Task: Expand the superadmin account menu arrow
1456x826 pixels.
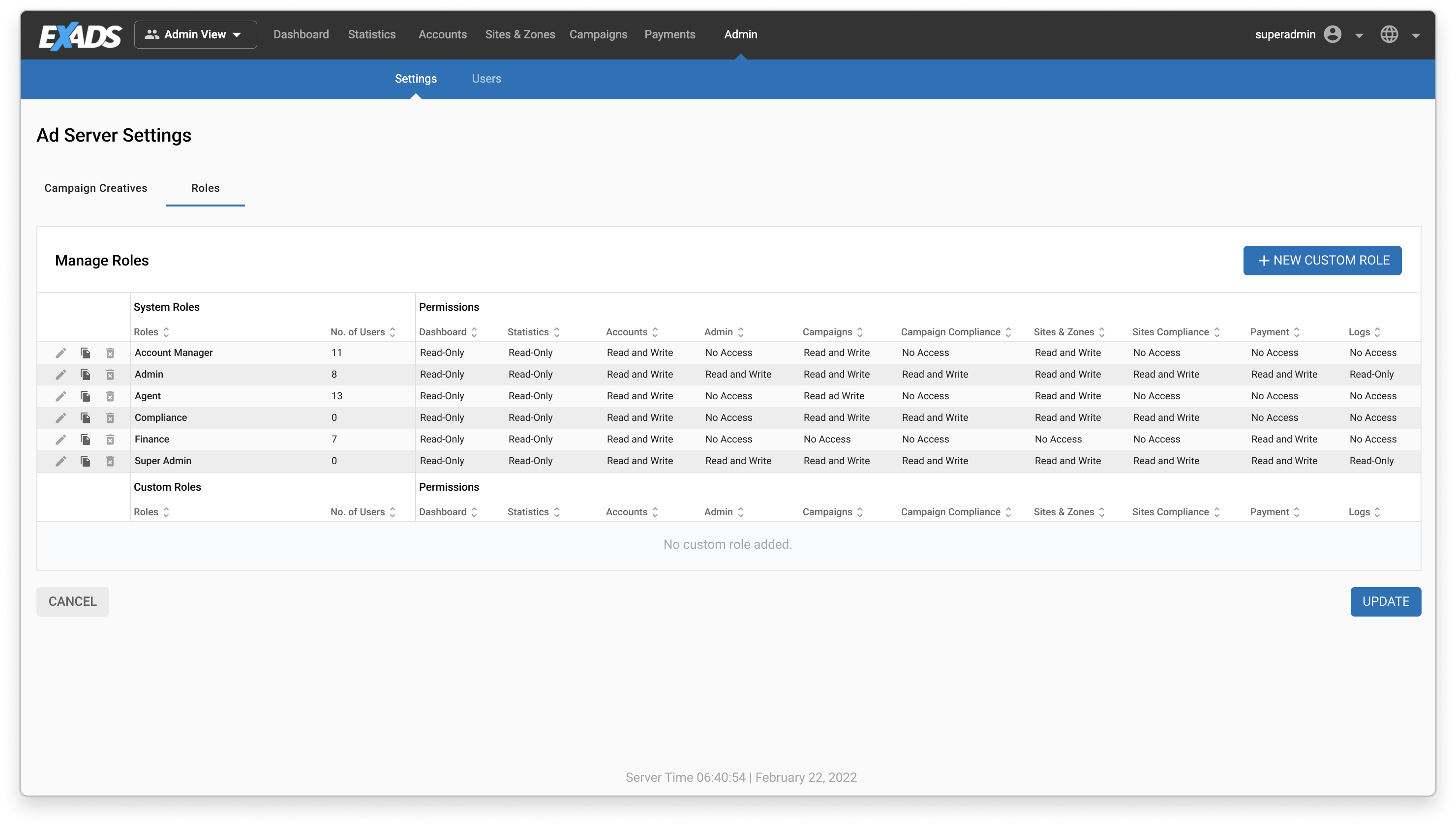Action: (1359, 35)
